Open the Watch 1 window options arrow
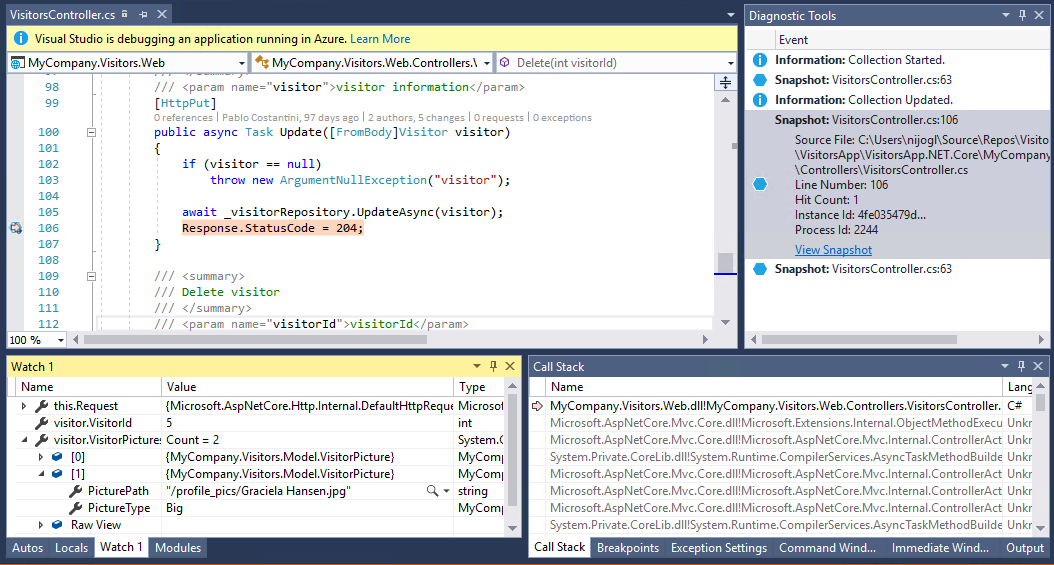 477,366
